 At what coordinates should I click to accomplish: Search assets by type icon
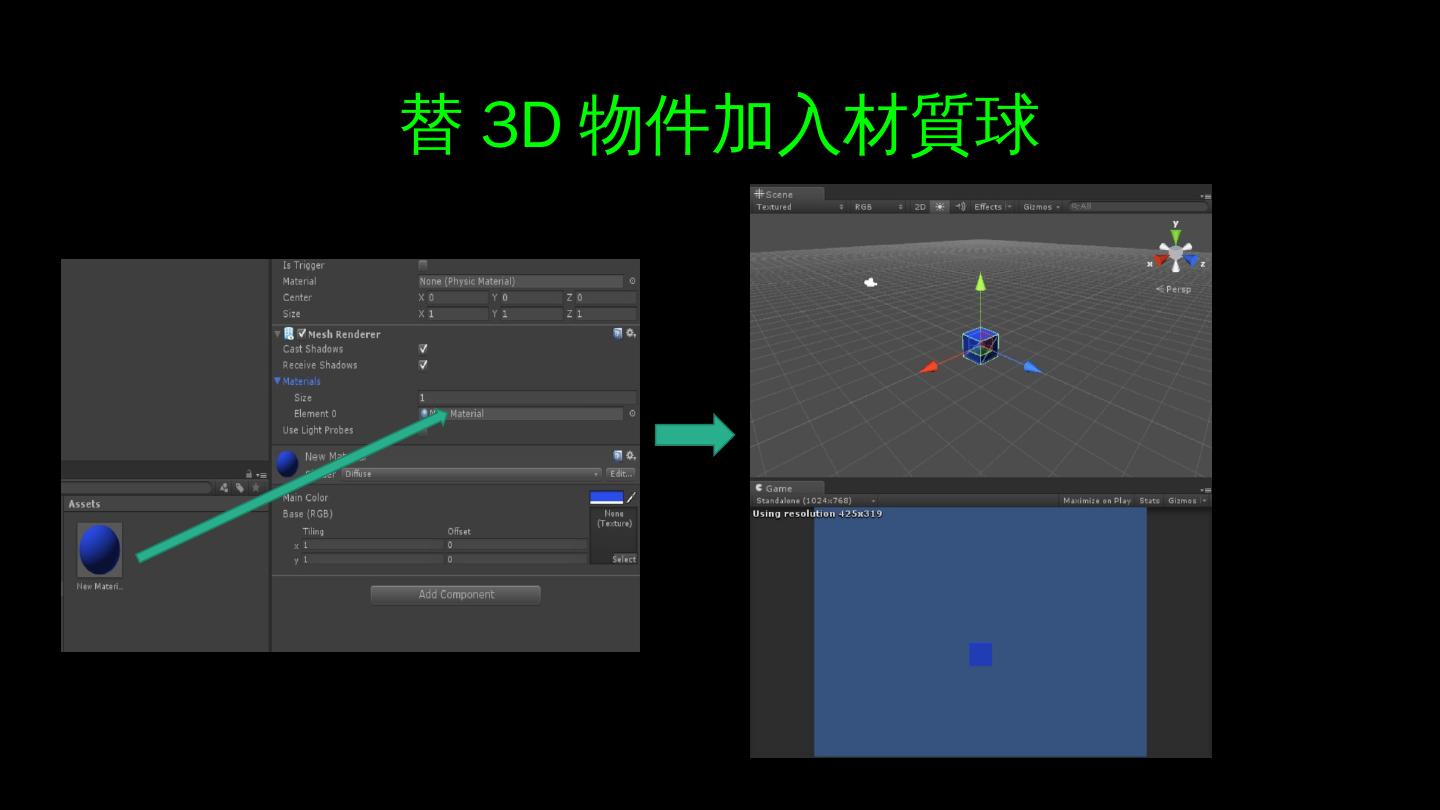tap(224, 488)
